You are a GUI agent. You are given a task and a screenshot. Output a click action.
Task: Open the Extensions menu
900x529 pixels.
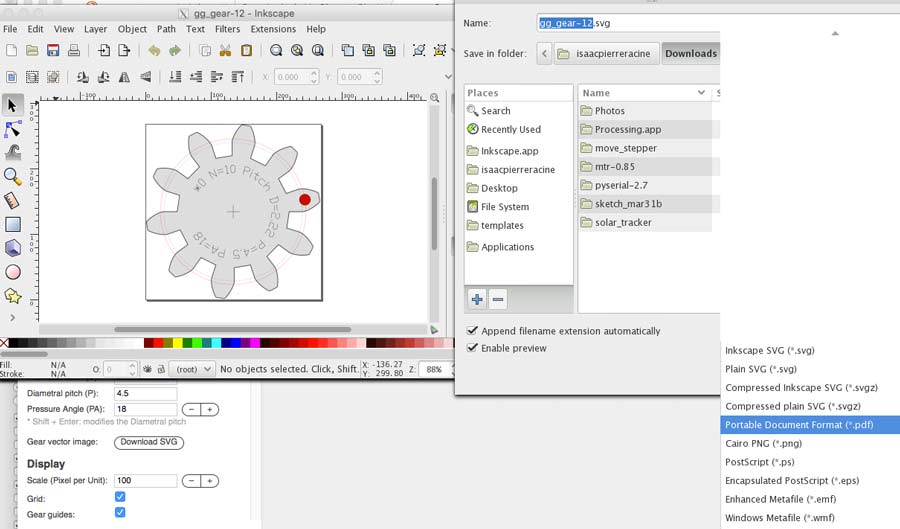pyautogui.click(x=273, y=29)
